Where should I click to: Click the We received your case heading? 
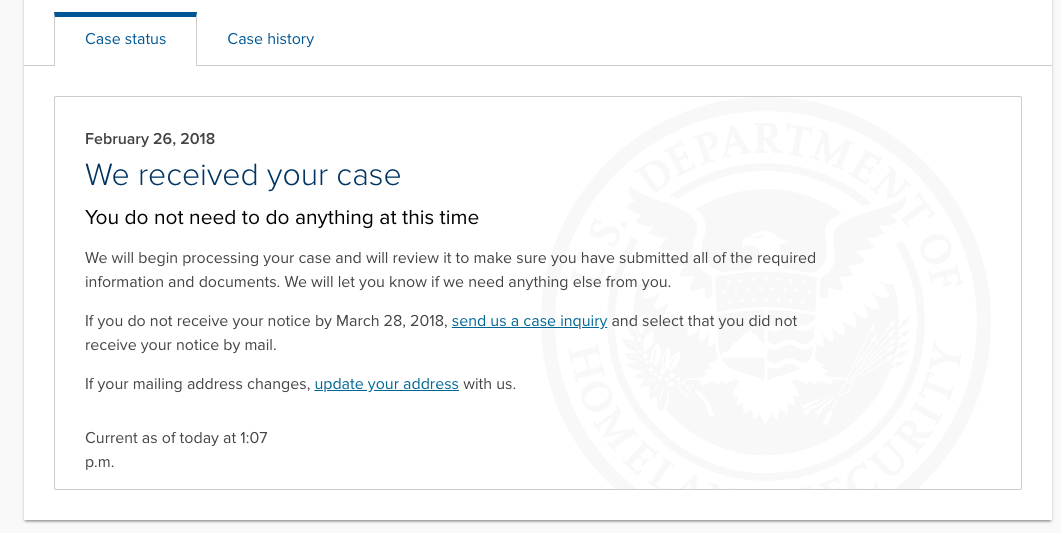click(x=243, y=175)
